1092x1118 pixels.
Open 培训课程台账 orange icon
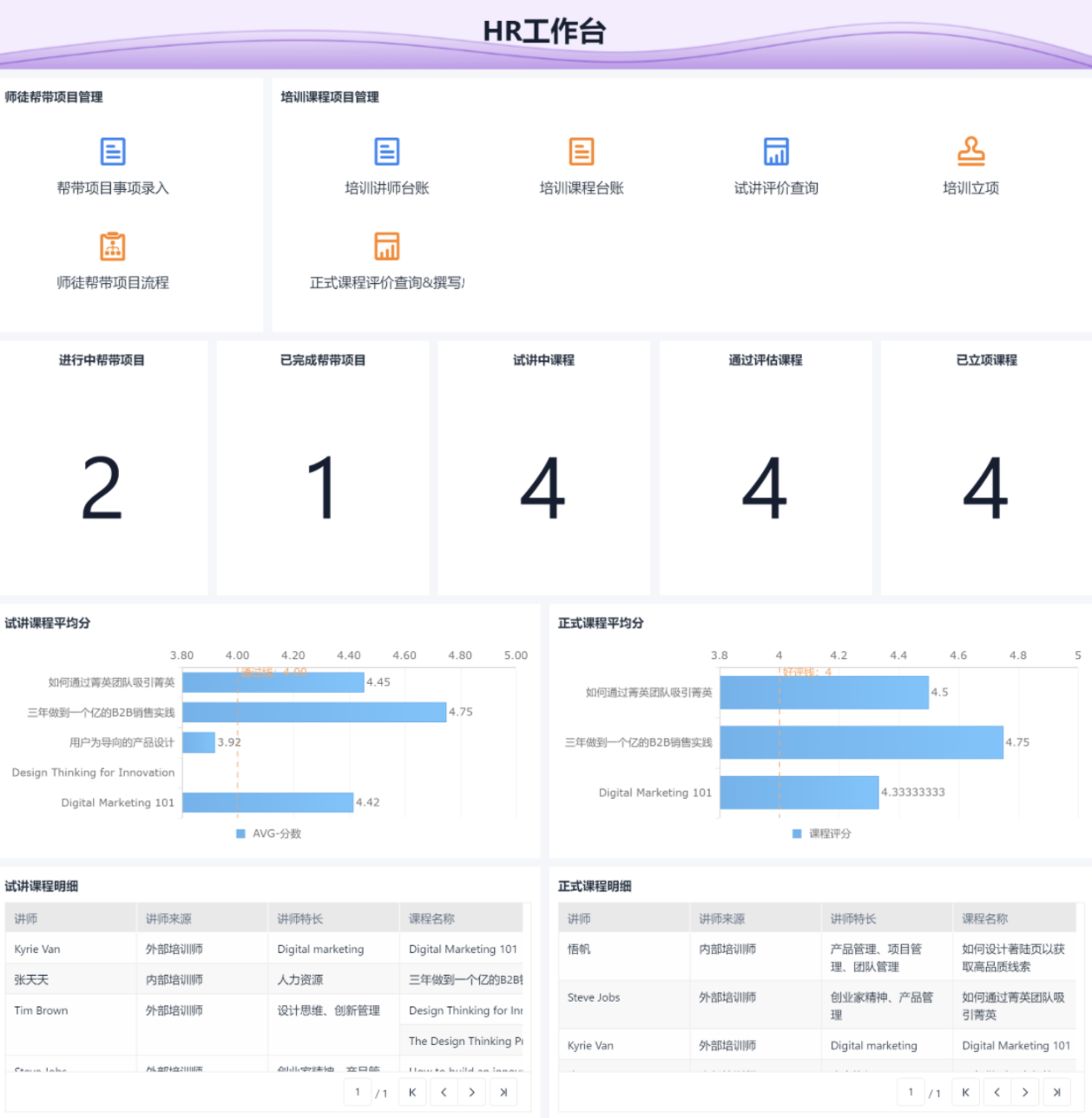(x=582, y=152)
